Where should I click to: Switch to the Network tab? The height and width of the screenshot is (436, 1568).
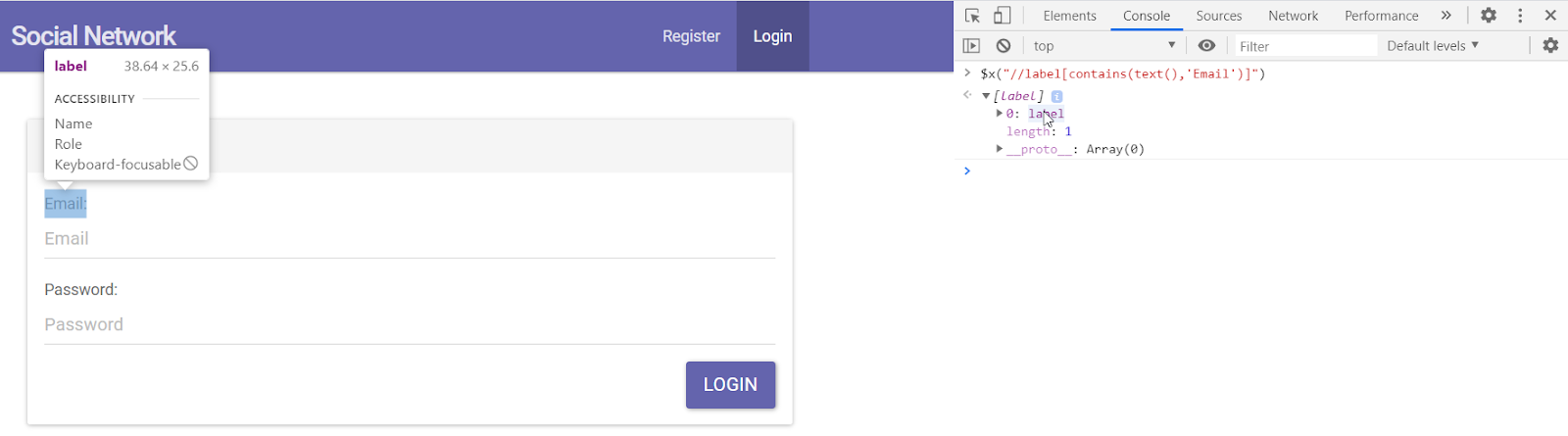(1293, 16)
